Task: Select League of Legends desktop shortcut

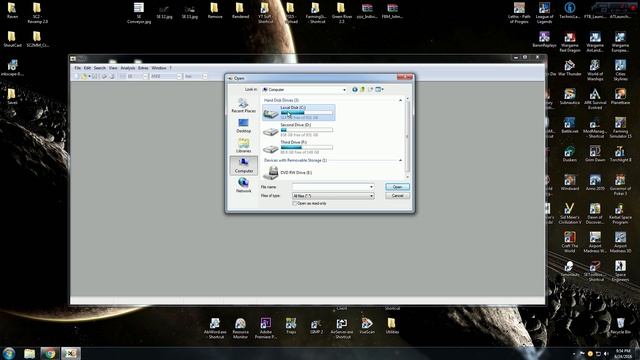Action: point(544,13)
